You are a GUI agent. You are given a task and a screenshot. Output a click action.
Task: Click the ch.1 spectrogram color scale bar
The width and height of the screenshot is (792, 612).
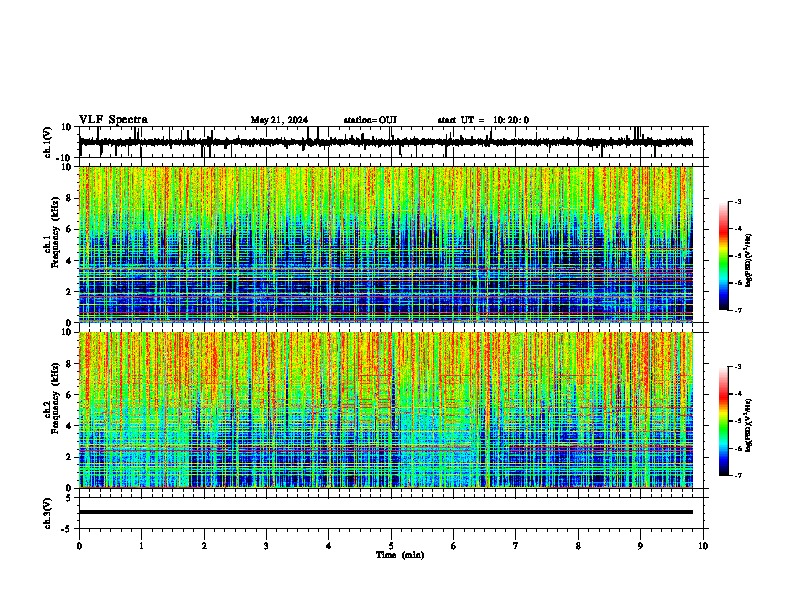tap(724, 256)
